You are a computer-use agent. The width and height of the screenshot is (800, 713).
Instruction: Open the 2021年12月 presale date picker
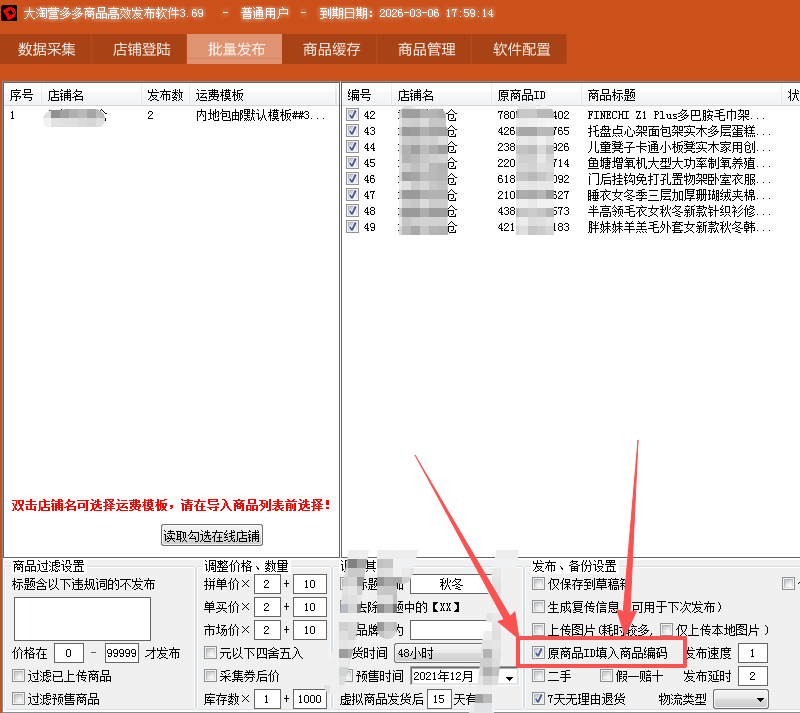[x=510, y=677]
